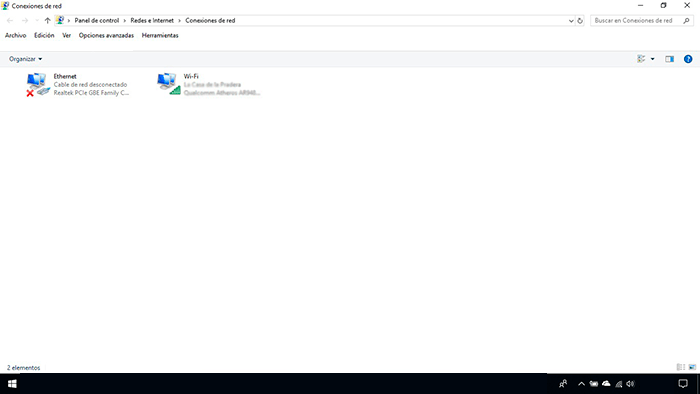
Task: Select the Wi-Fi adapter icon
Action: [168, 84]
